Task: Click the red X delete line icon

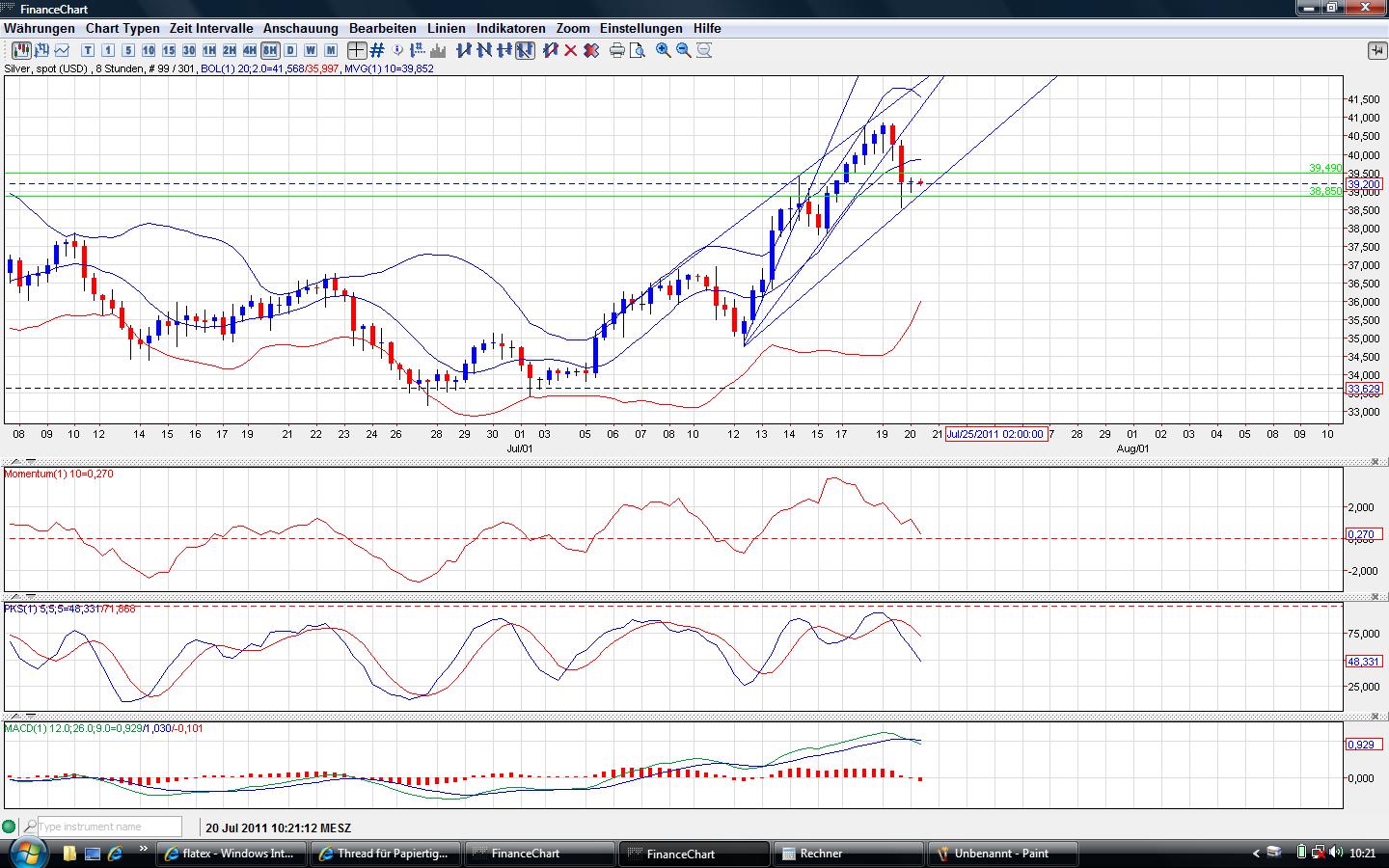Action: point(570,50)
